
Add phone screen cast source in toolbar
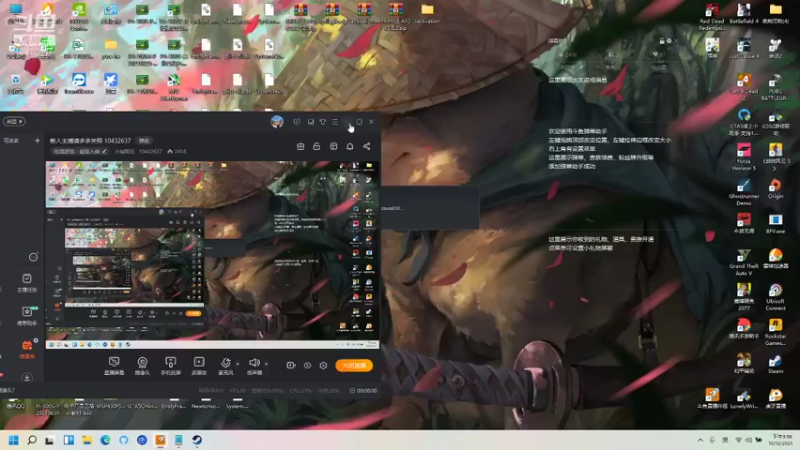point(170,365)
